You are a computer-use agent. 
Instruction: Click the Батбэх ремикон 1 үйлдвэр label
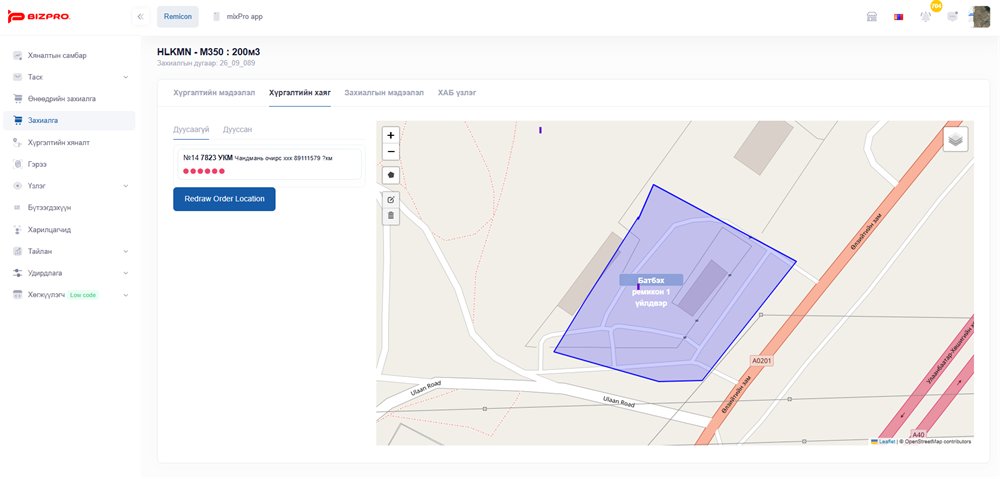point(651,291)
